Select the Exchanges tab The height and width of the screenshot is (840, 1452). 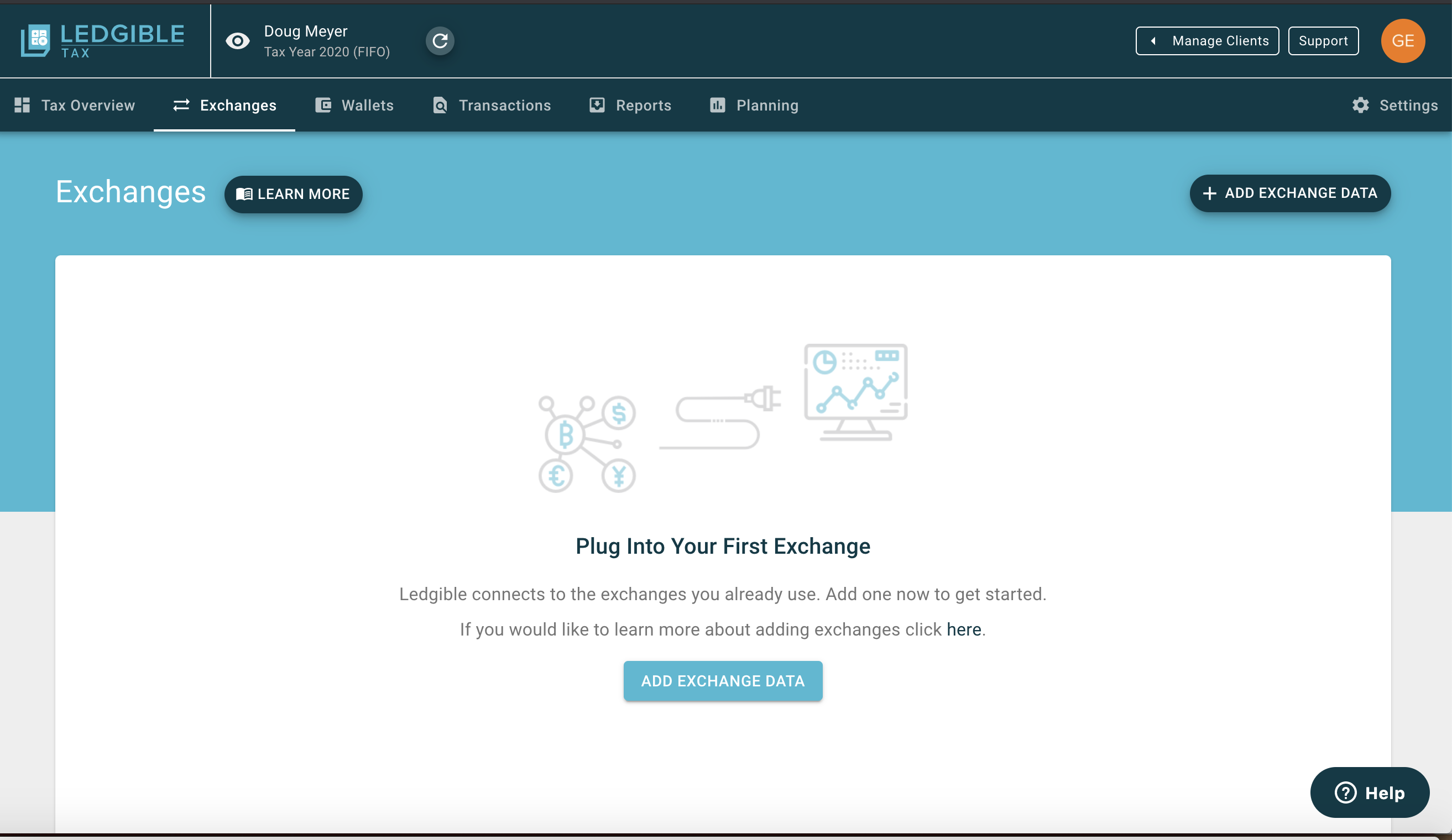tap(224, 106)
